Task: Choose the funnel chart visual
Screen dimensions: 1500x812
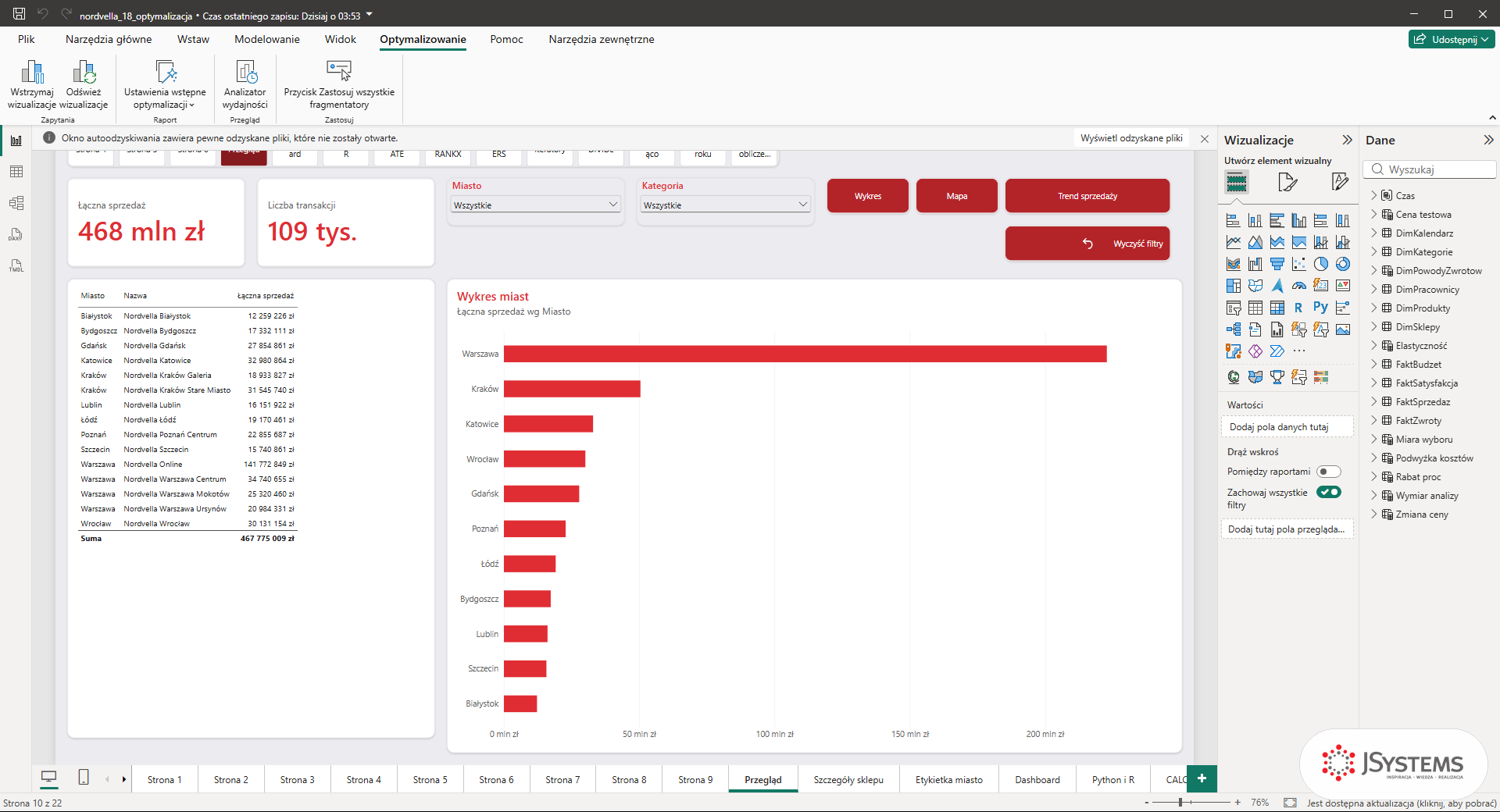Action: pos(1277,264)
